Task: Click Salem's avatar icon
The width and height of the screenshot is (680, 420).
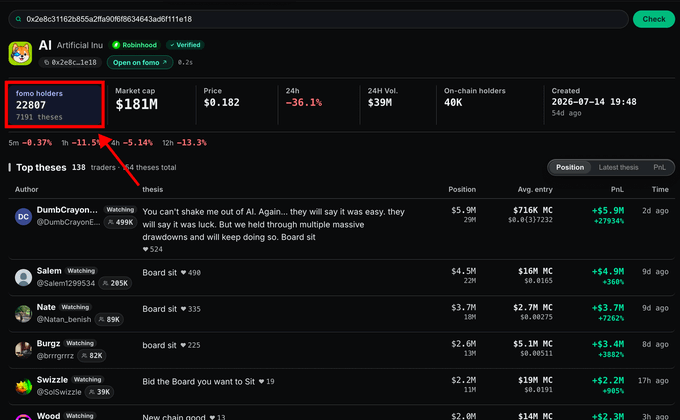Action: click(23, 277)
